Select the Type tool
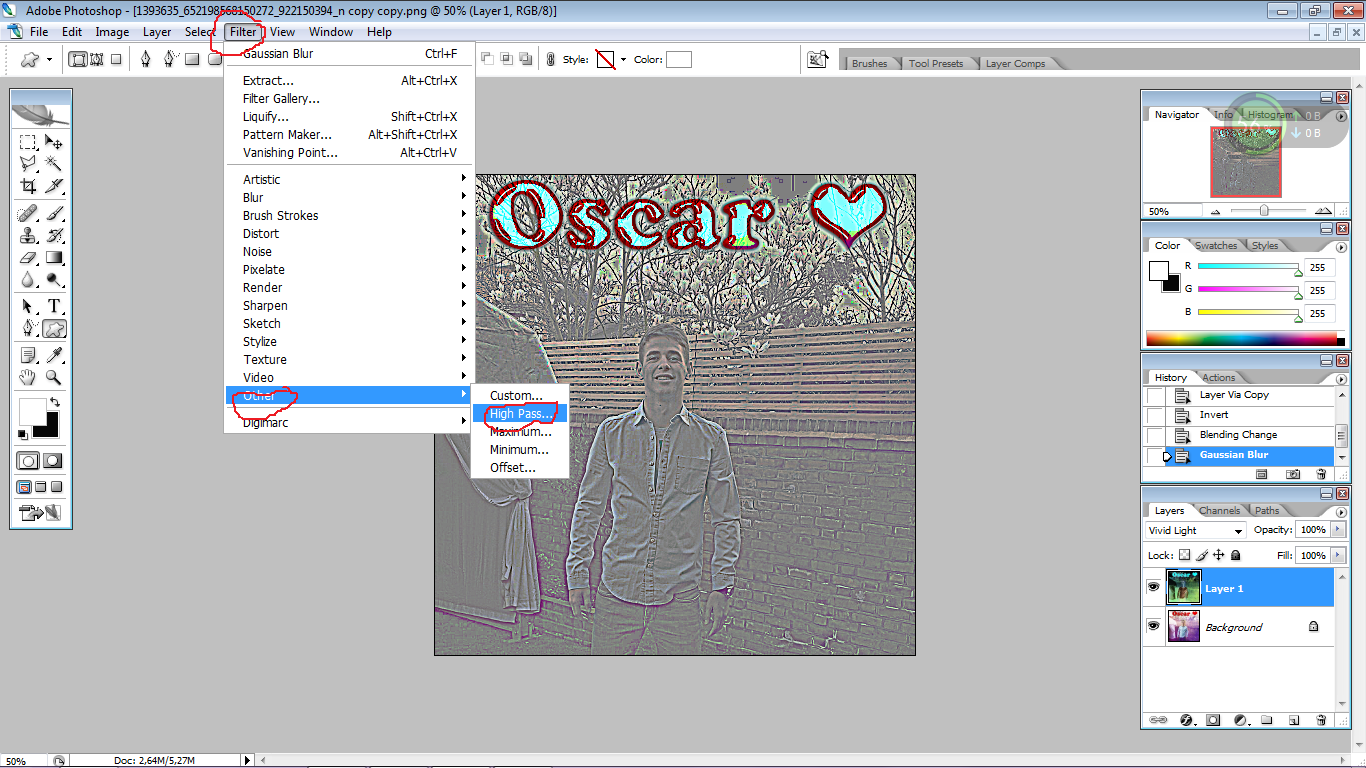Screen dimensions: 1366x768 point(54,306)
